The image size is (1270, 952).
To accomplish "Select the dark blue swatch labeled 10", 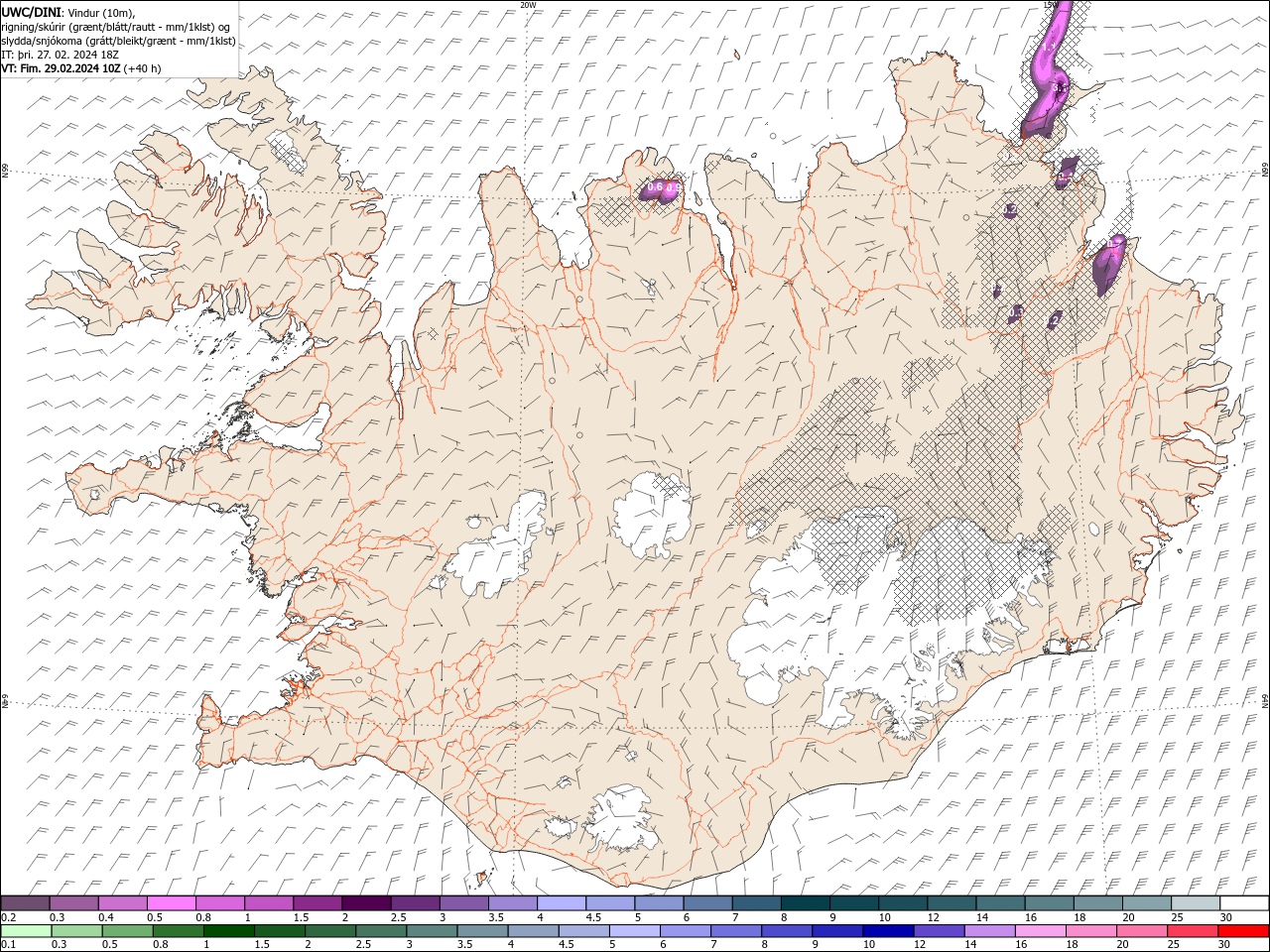I will (888, 931).
